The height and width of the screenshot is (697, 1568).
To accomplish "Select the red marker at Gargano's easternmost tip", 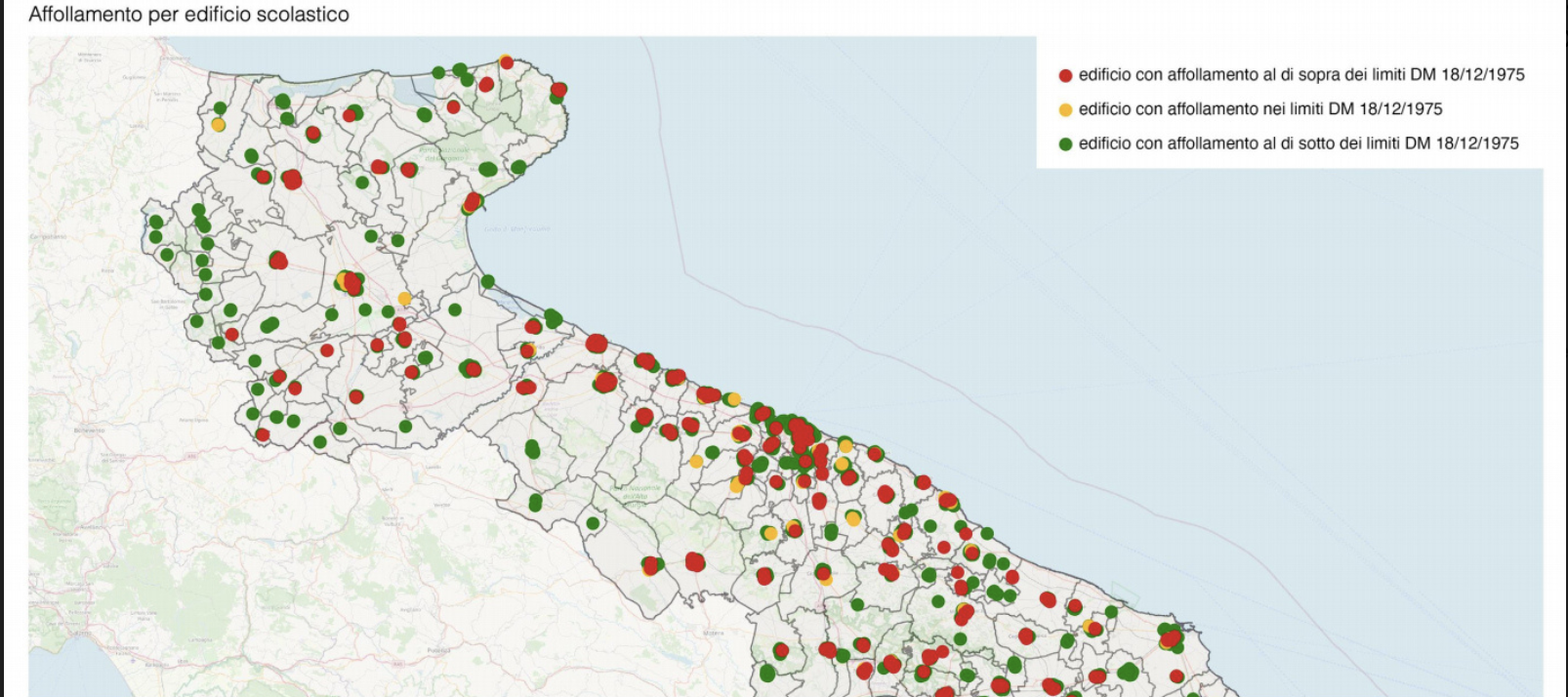I will [558, 90].
